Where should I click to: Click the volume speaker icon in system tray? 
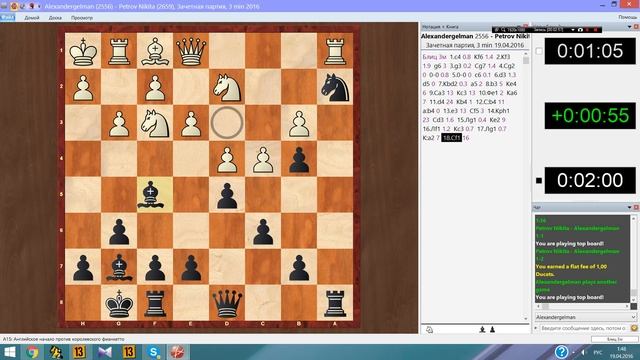pos(584,352)
